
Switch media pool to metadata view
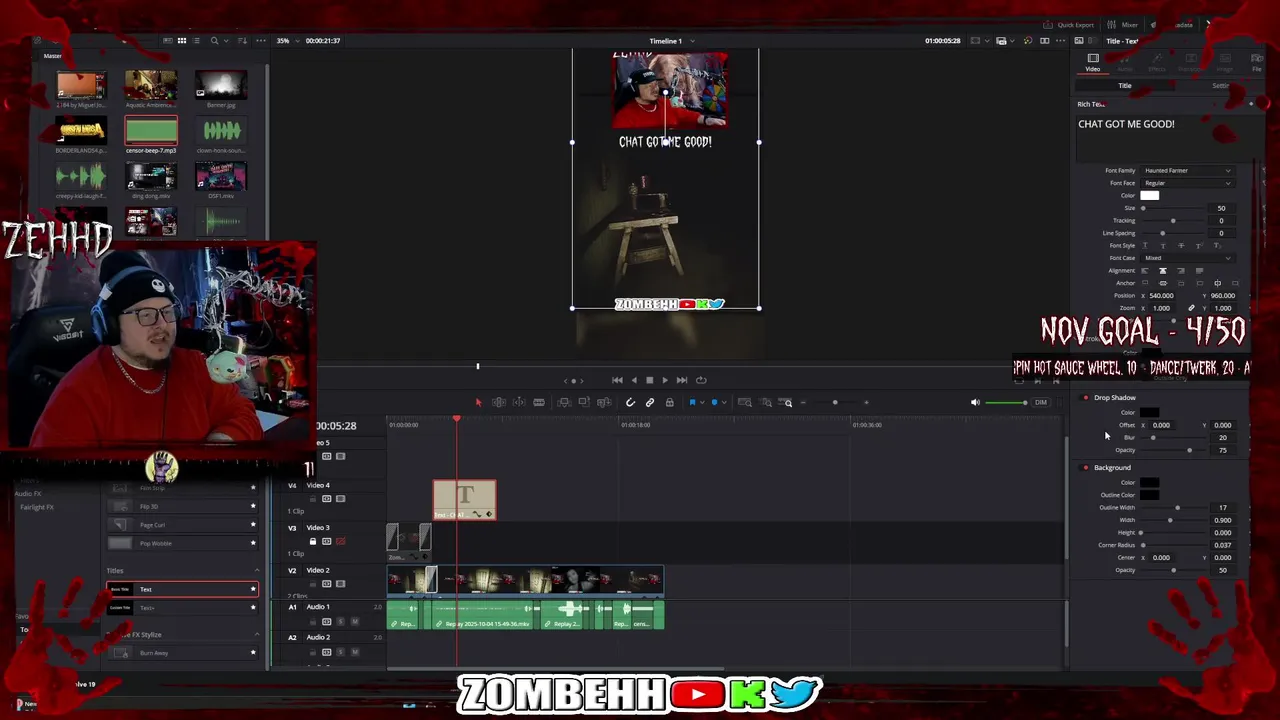[167, 40]
